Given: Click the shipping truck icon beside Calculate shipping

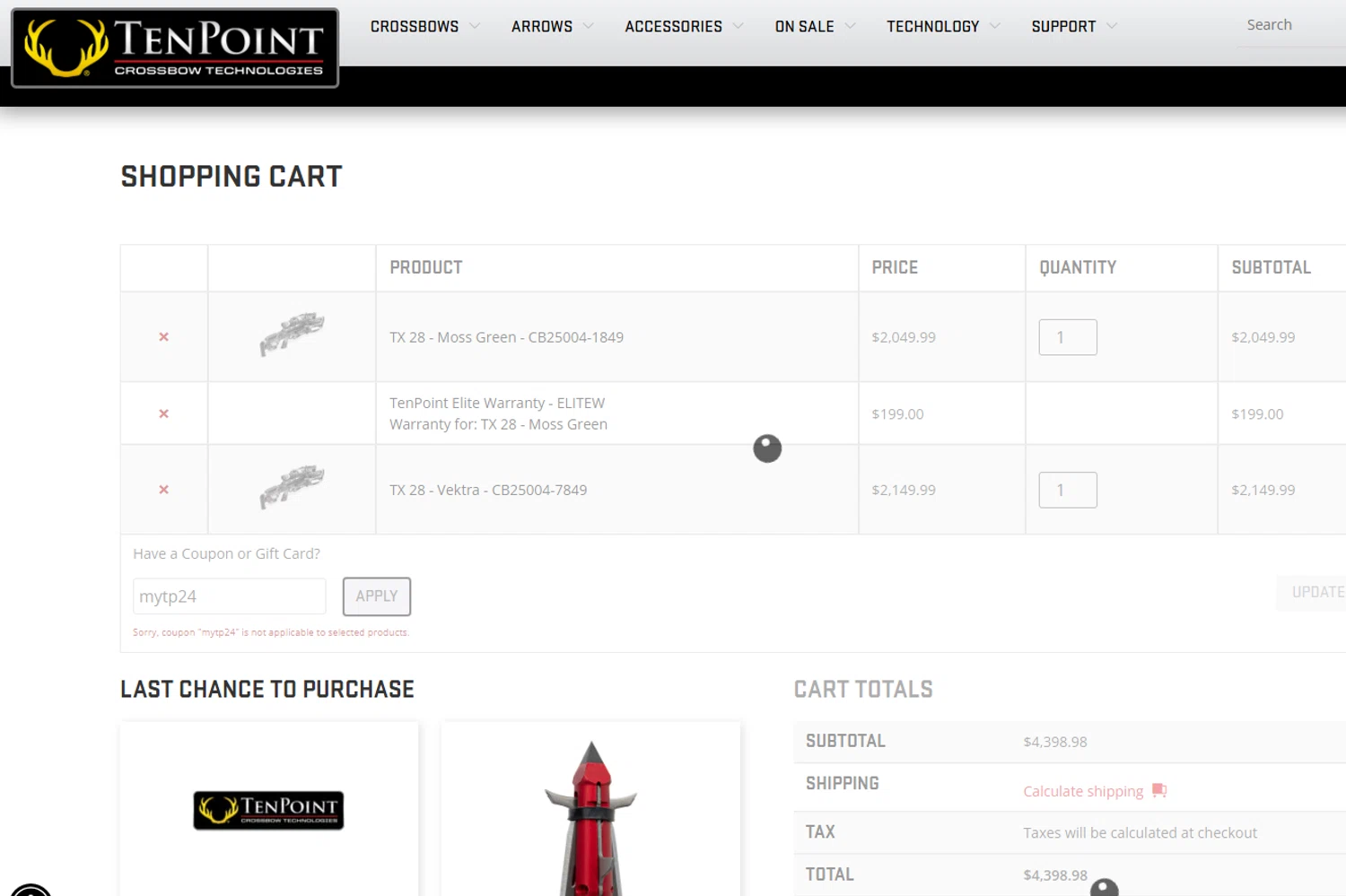Looking at the screenshot, I should pos(1159,790).
